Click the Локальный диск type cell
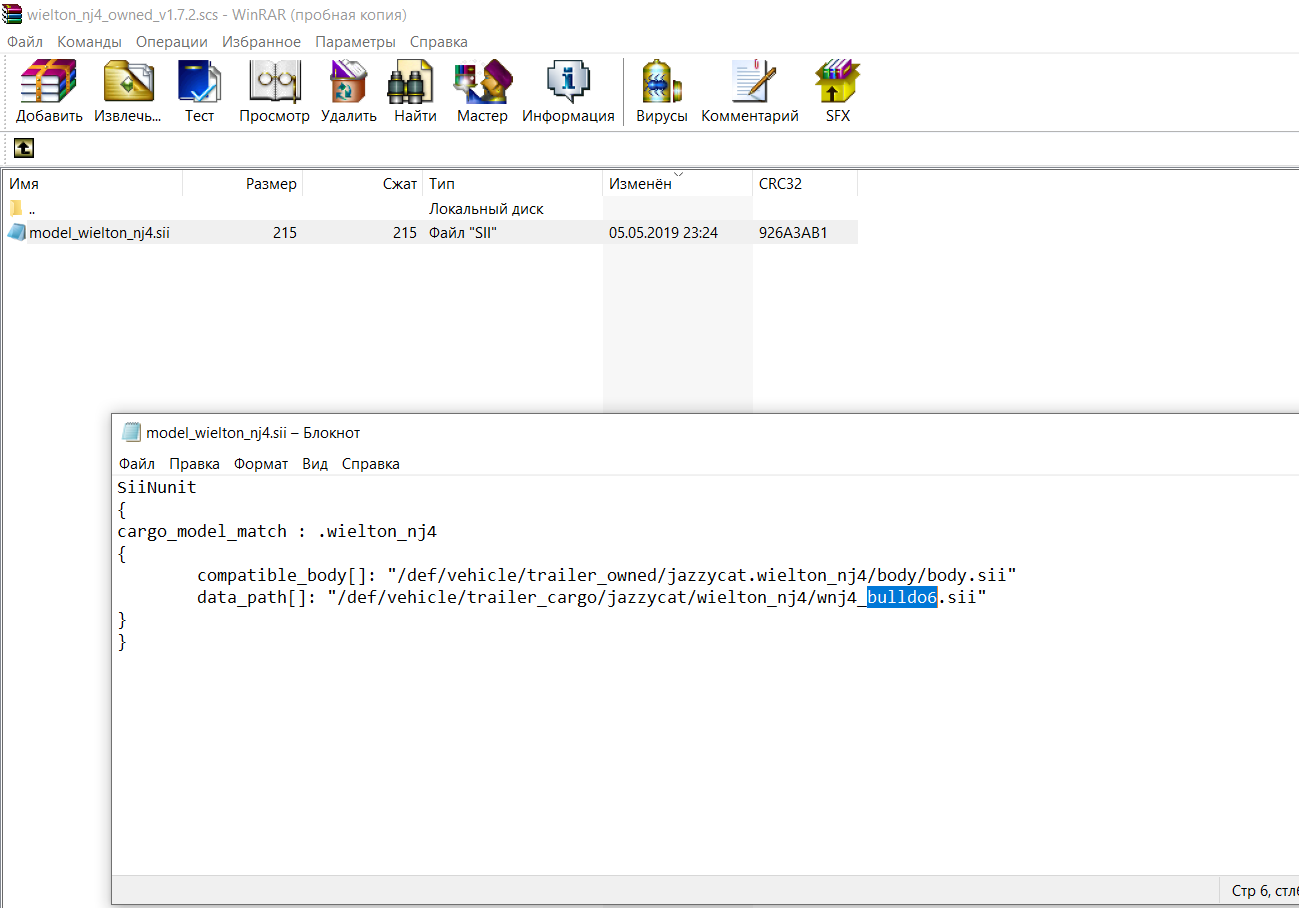The height and width of the screenshot is (908, 1299). [x=486, y=209]
